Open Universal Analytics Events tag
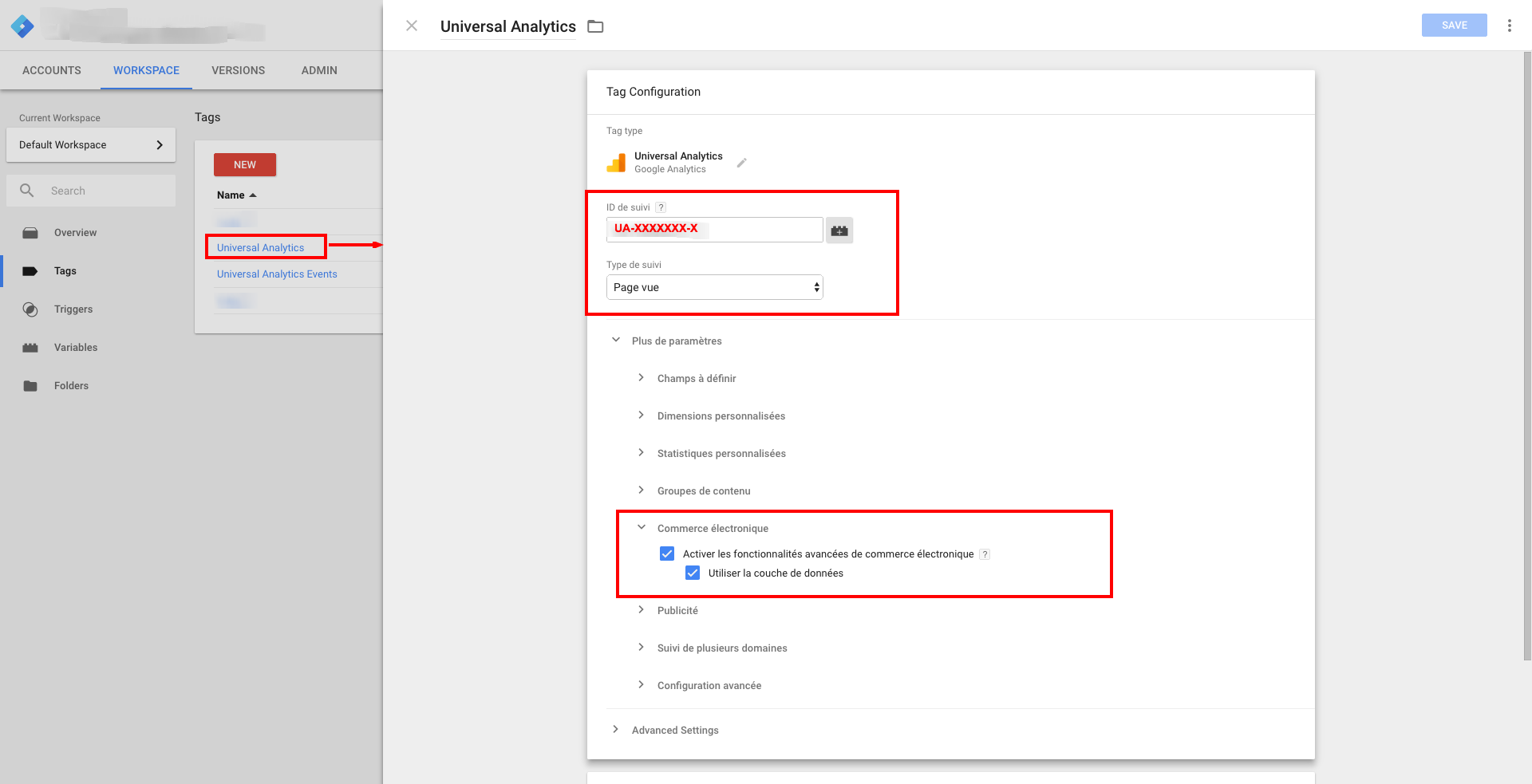The image size is (1532, 784). [x=277, y=274]
